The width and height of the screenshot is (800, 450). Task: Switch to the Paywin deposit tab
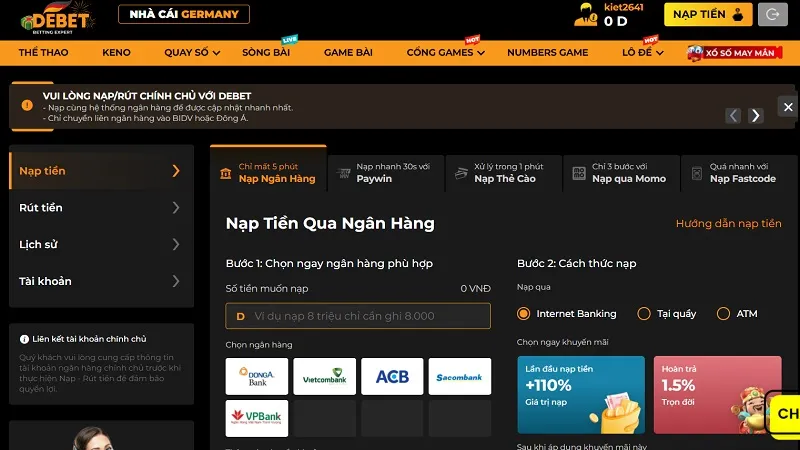tap(386, 173)
